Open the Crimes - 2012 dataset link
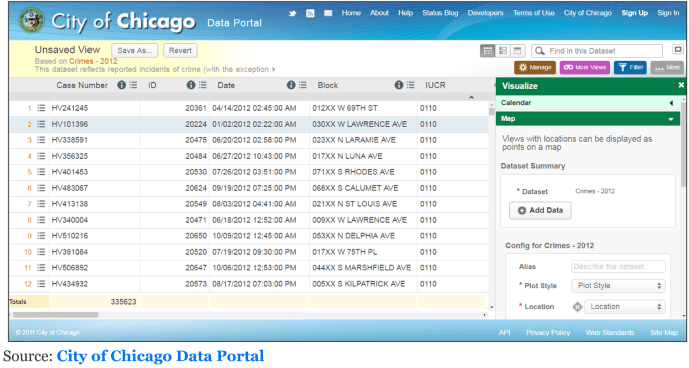The height and width of the screenshot is (368, 689). coord(93,61)
